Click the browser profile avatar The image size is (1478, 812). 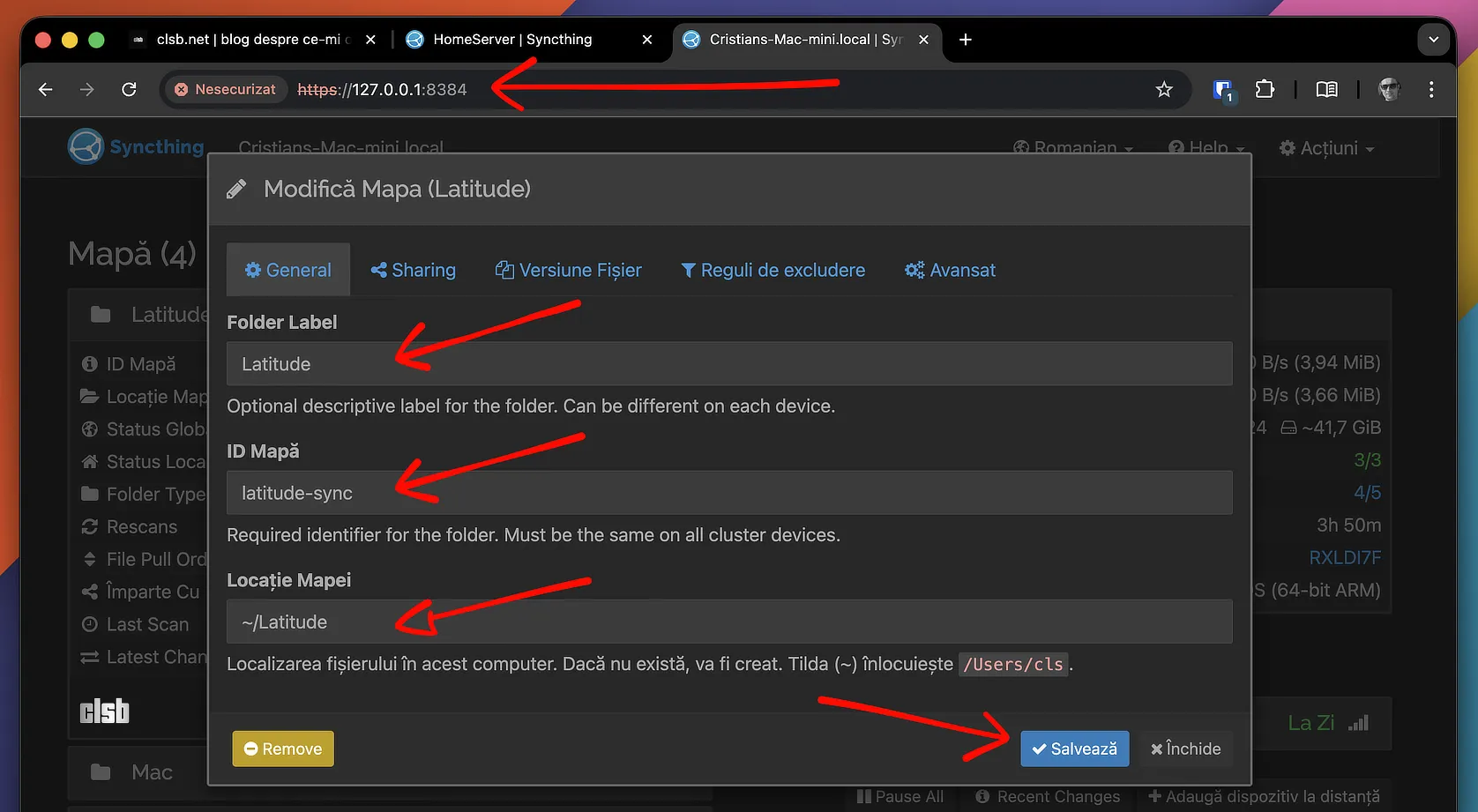pyautogui.click(x=1389, y=89)
